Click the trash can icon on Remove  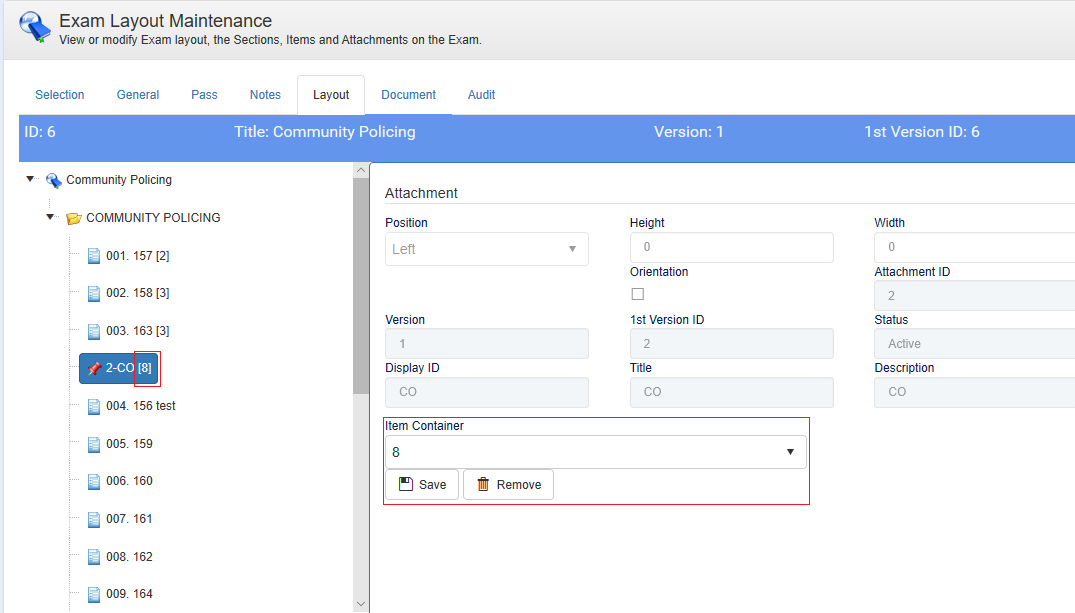(483, 485)
